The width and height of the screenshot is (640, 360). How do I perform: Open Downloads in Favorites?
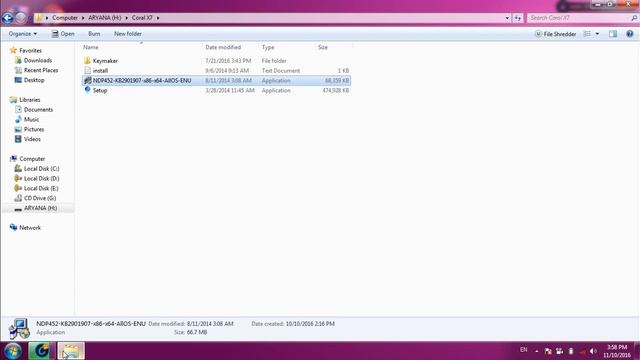[x=38, y=60]
